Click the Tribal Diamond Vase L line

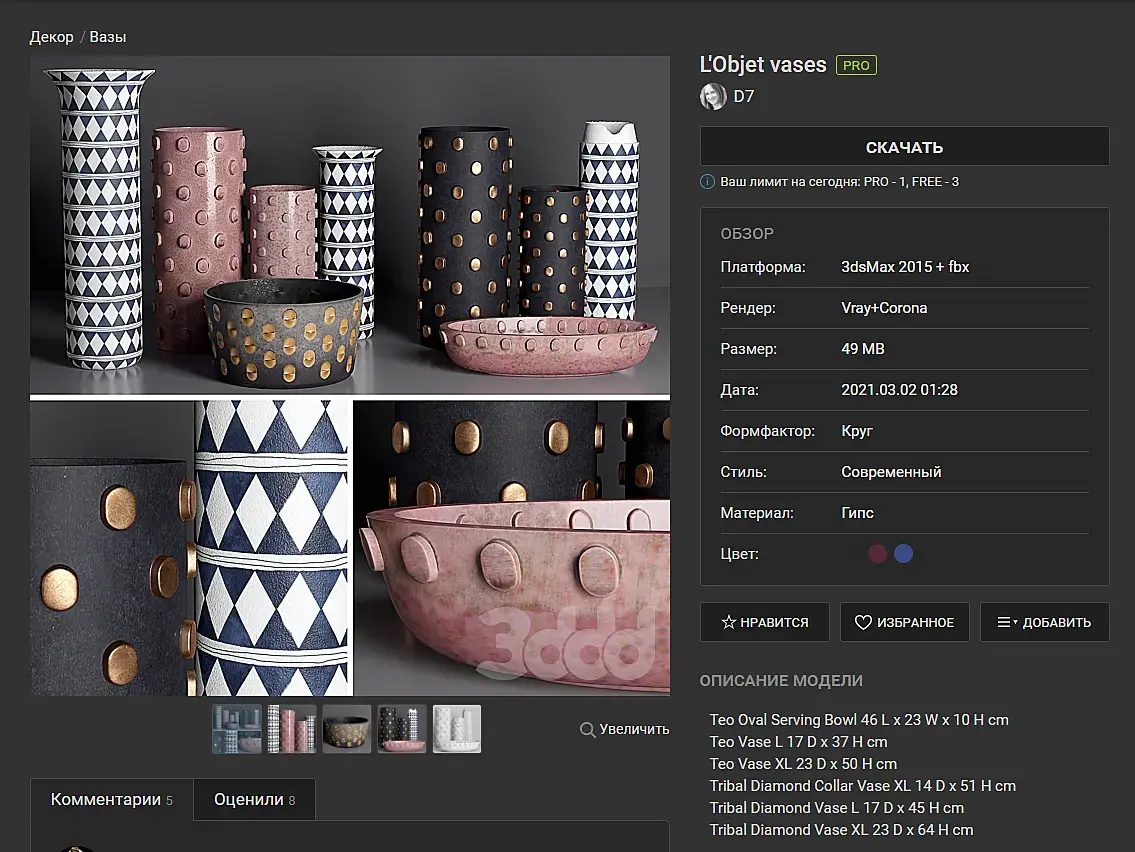point(836,808)
